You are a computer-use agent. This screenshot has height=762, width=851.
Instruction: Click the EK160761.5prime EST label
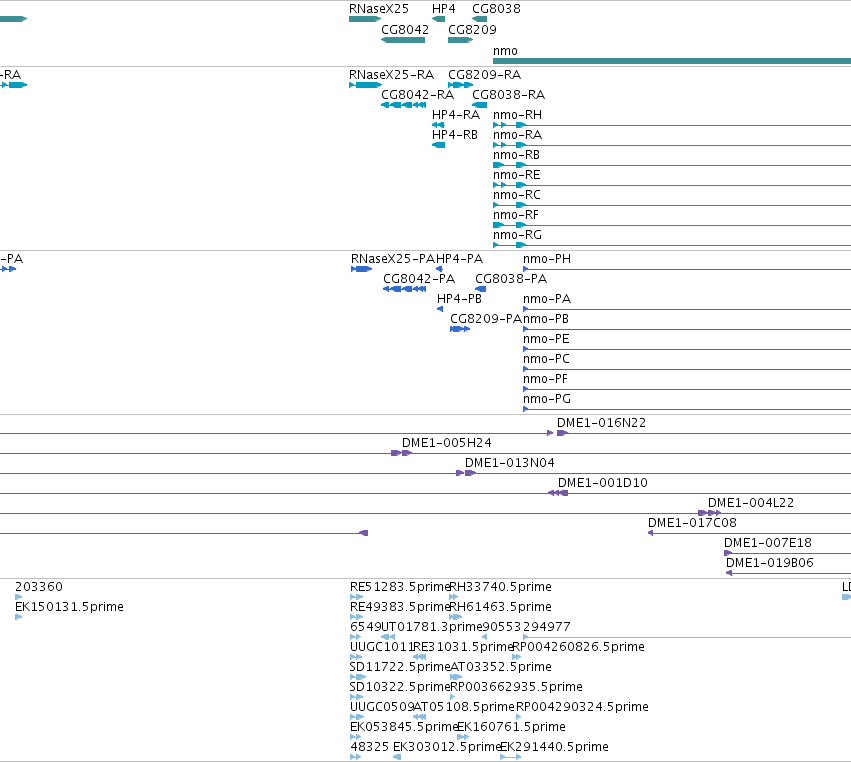point(512,727)
